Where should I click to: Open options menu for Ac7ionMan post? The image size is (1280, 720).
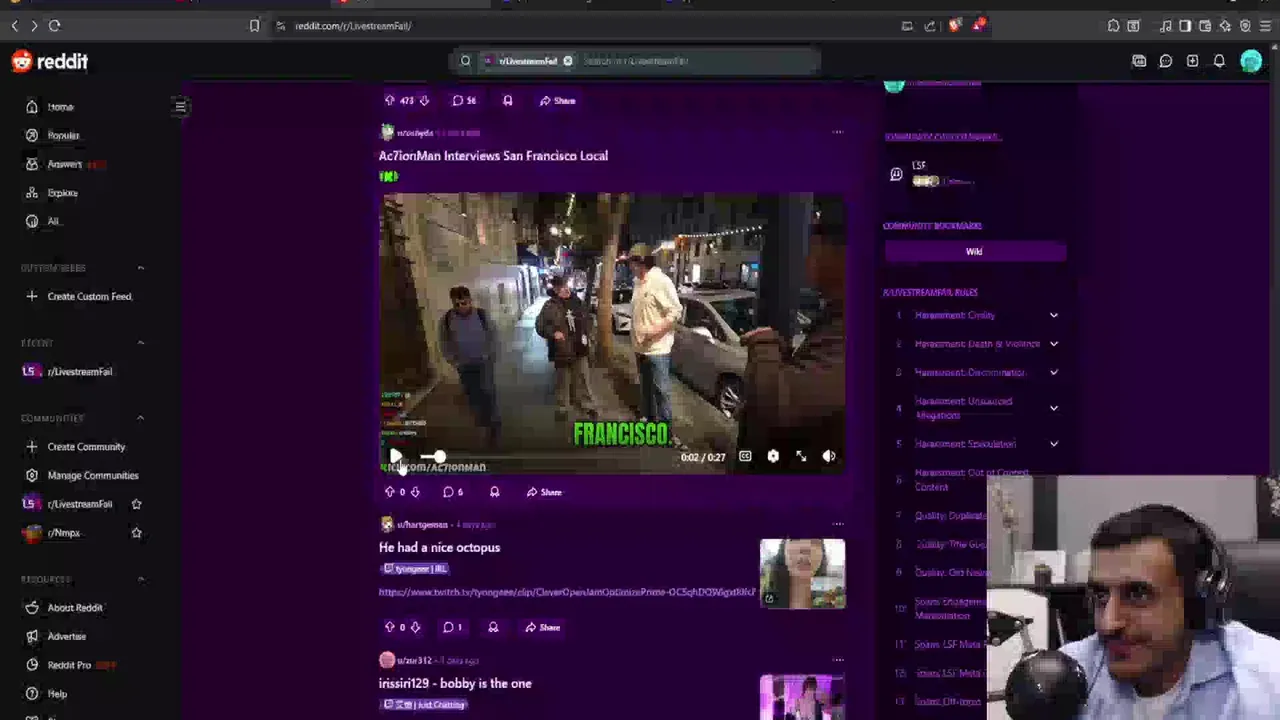[x=838, y=132]
